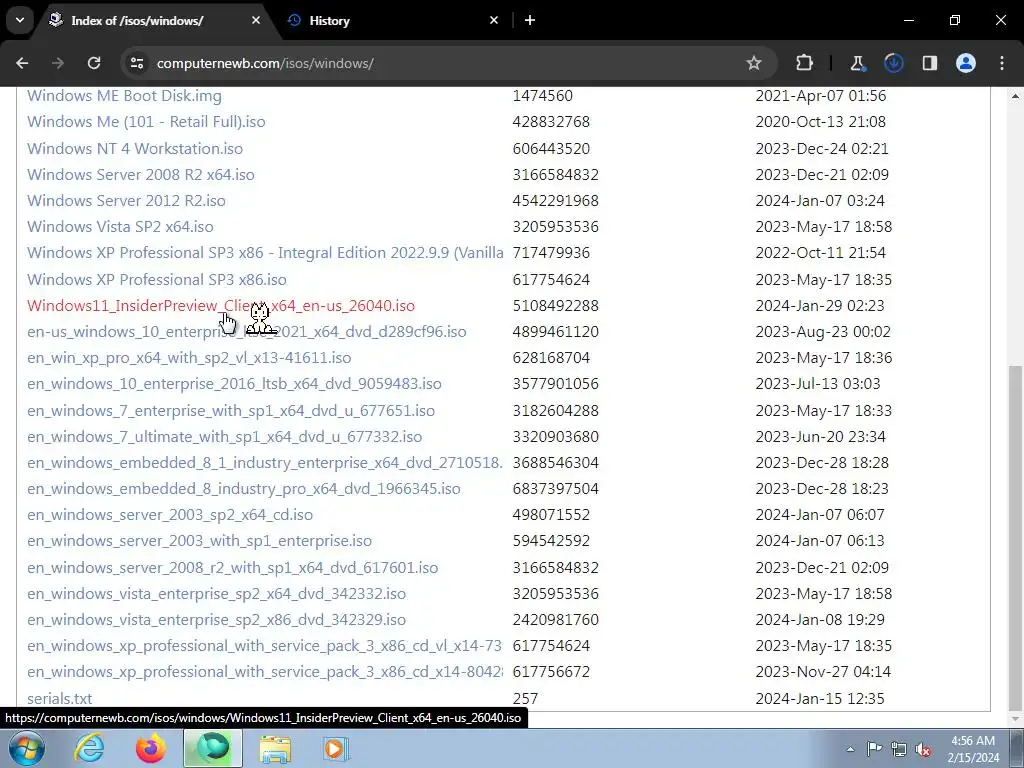Open Action Center flag icon

pyautogui.click(x=874, y=749)
